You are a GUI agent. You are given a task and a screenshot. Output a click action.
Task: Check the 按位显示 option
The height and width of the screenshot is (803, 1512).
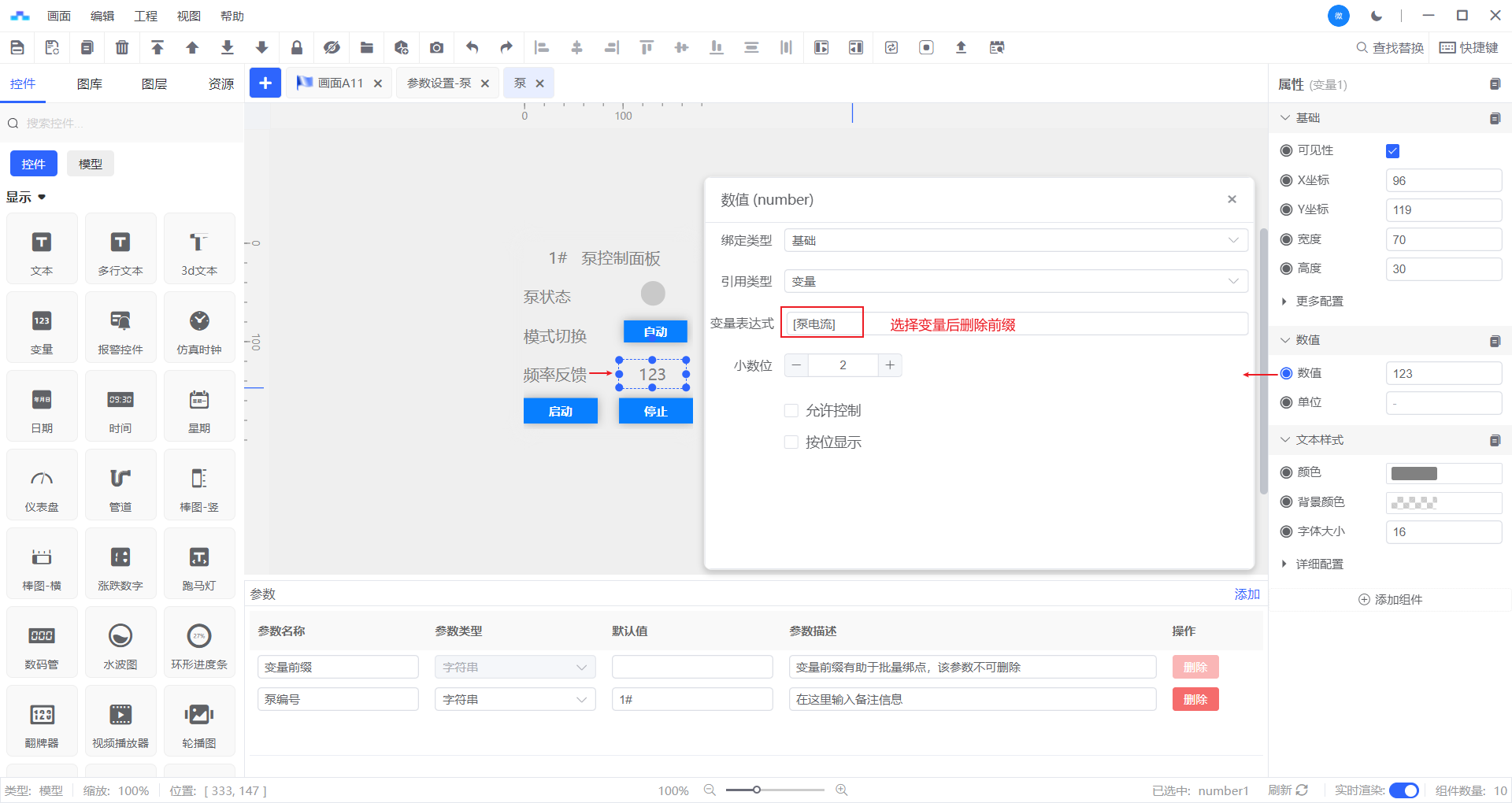pos(791,442)
